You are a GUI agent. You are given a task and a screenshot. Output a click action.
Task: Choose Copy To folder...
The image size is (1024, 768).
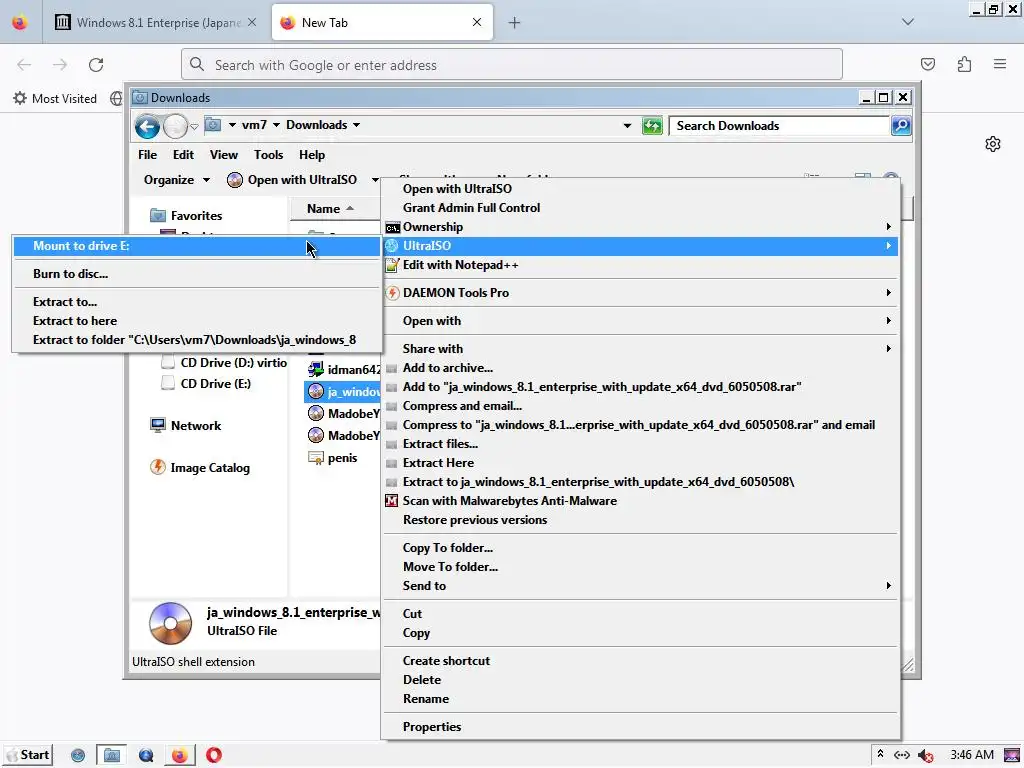(x=642, y=548)
